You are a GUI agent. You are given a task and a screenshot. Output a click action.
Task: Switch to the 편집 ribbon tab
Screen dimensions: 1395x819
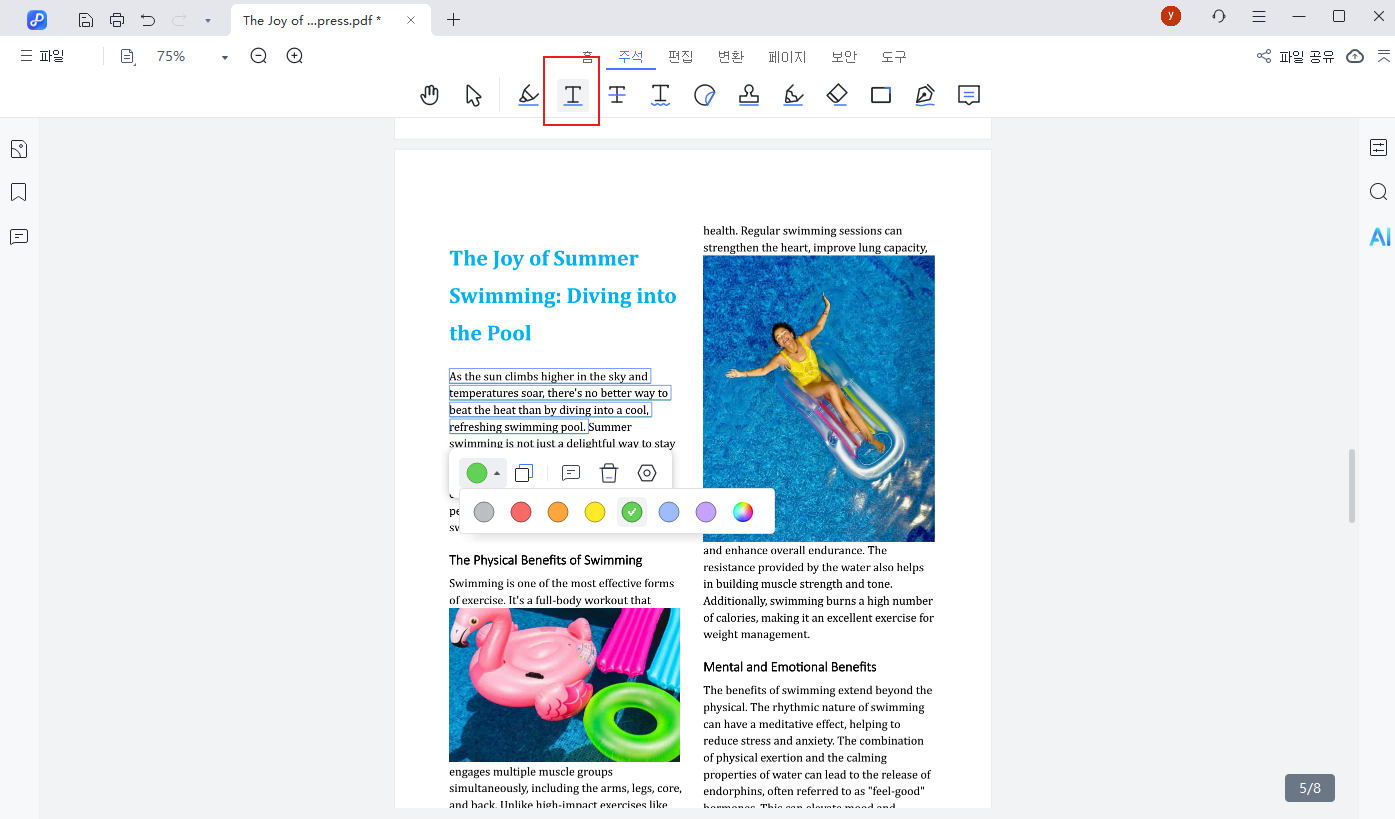(x=680, y=57)
